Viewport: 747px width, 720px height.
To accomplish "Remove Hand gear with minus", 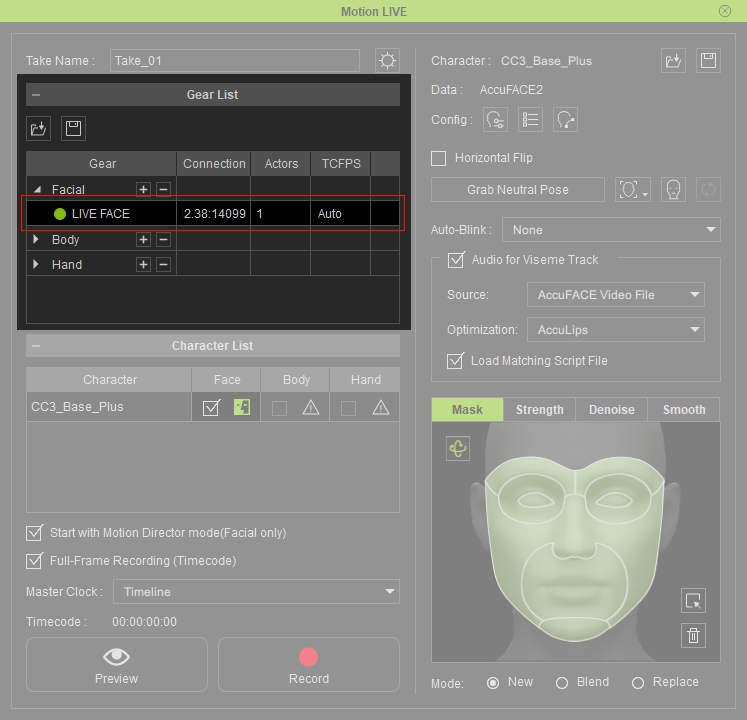I will point(163,264).
